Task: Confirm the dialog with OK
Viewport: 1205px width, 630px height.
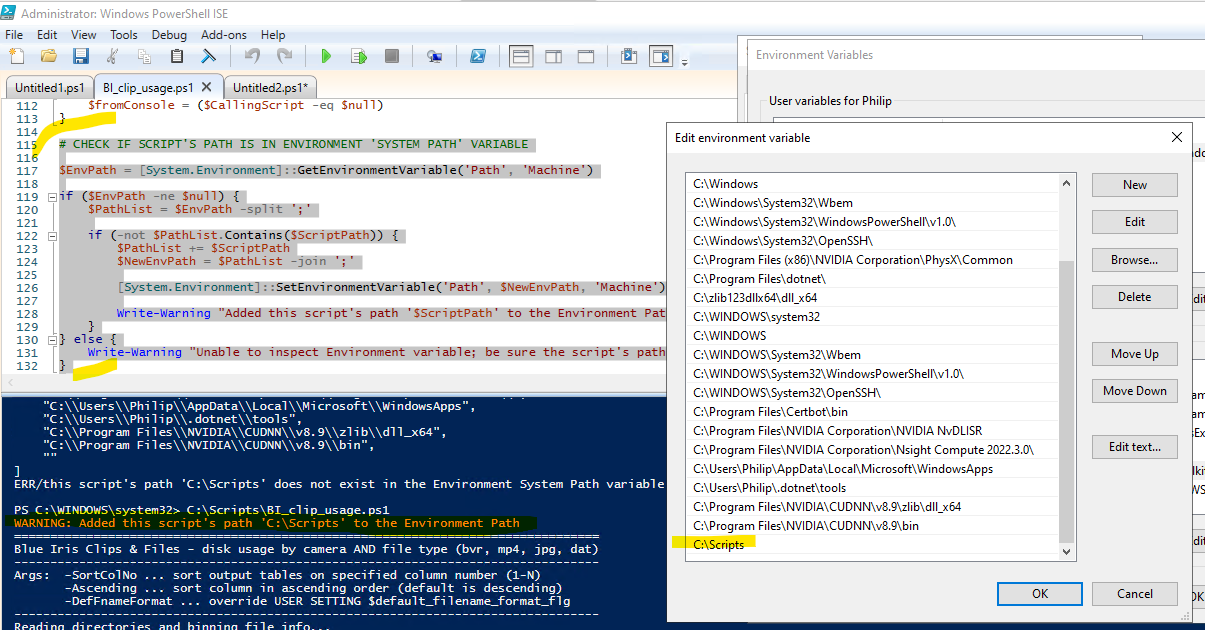Action: [x=1040, y=594]
